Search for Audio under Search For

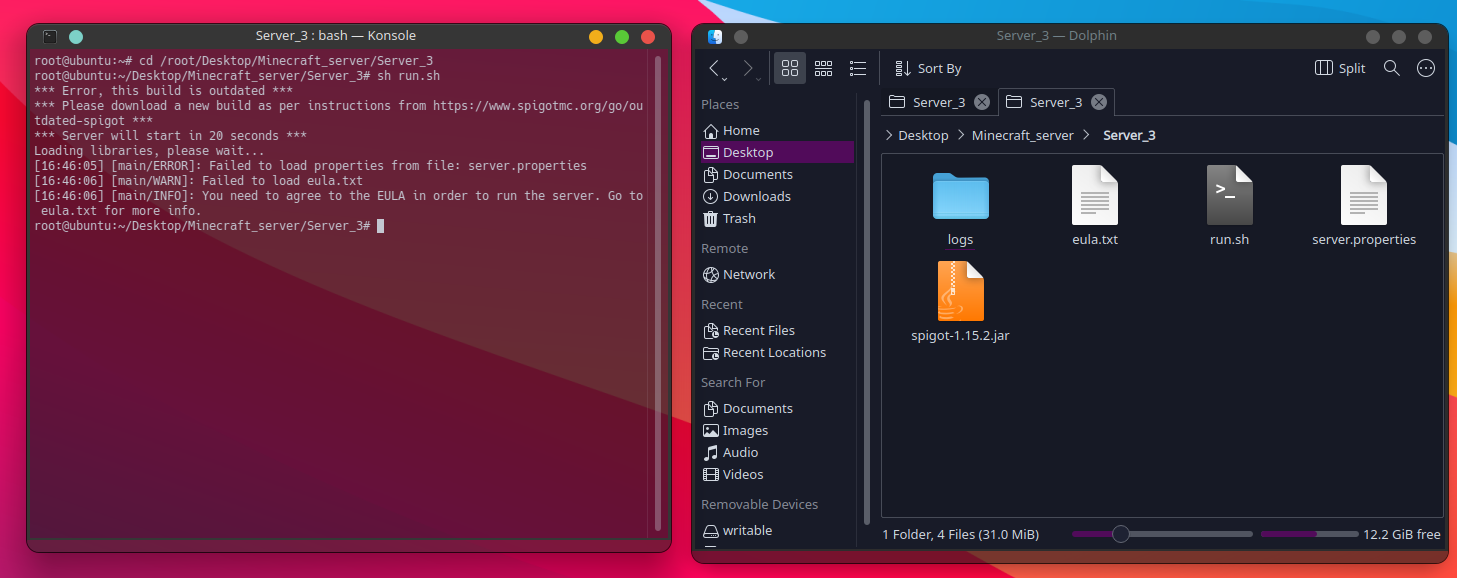click(x=776, y=452)
